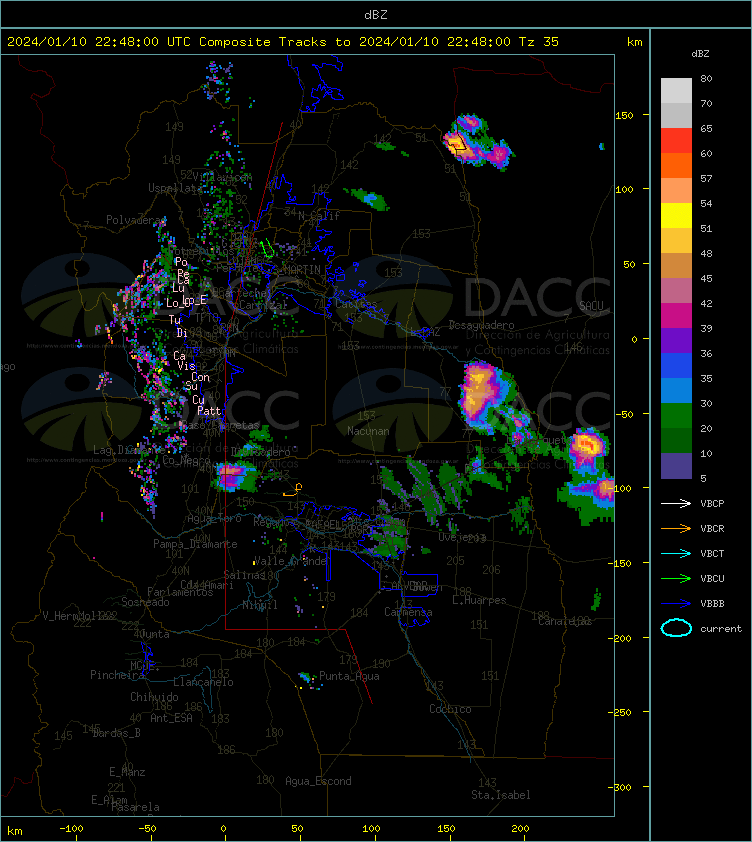This screenshot has width=752, height=842.
Task: Click the 'dBZ' label above the color scale
Action: point(700,54)
